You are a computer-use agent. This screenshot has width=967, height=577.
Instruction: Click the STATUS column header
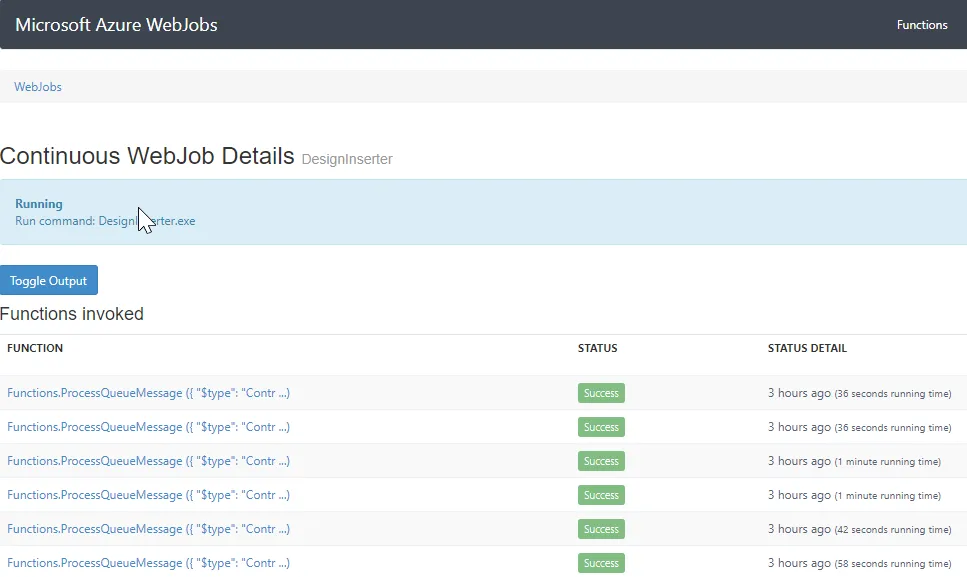[597, 348]
